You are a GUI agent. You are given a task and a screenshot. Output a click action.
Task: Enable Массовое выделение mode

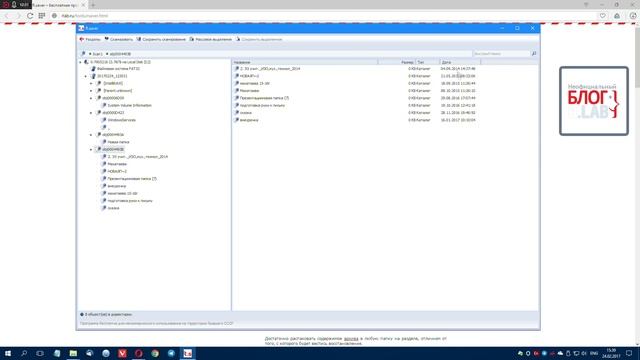point(210,39)
